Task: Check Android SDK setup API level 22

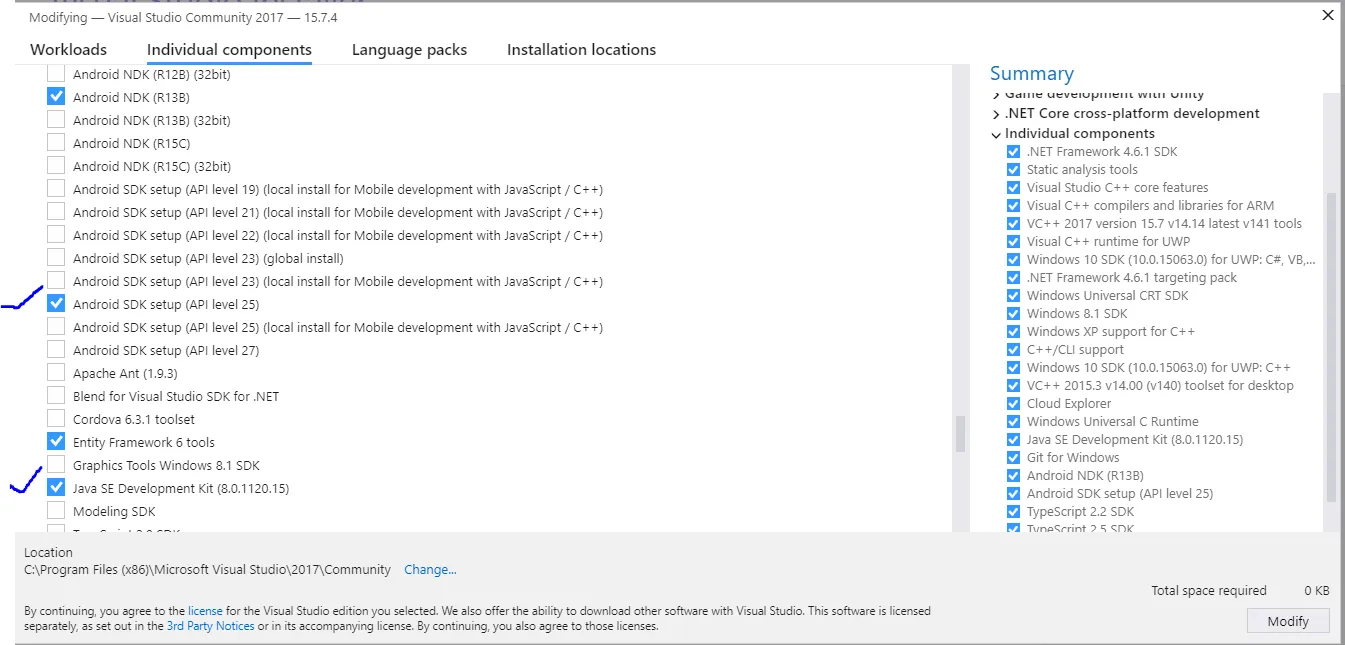Action: pos(56,235)
